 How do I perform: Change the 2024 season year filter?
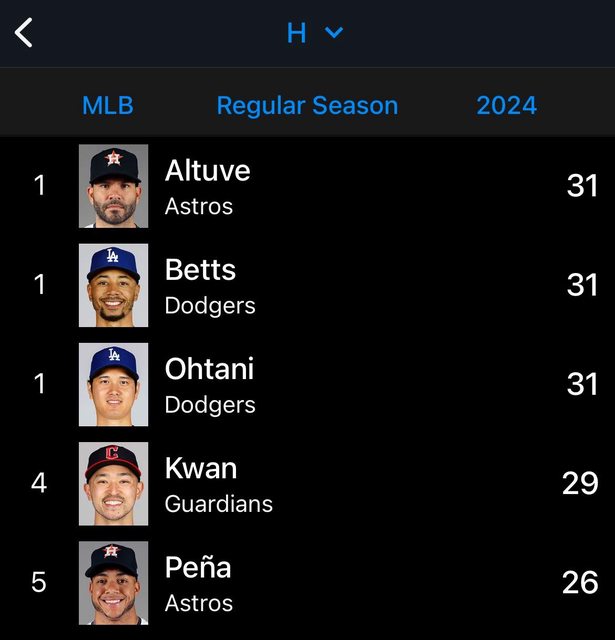[506, 105]
